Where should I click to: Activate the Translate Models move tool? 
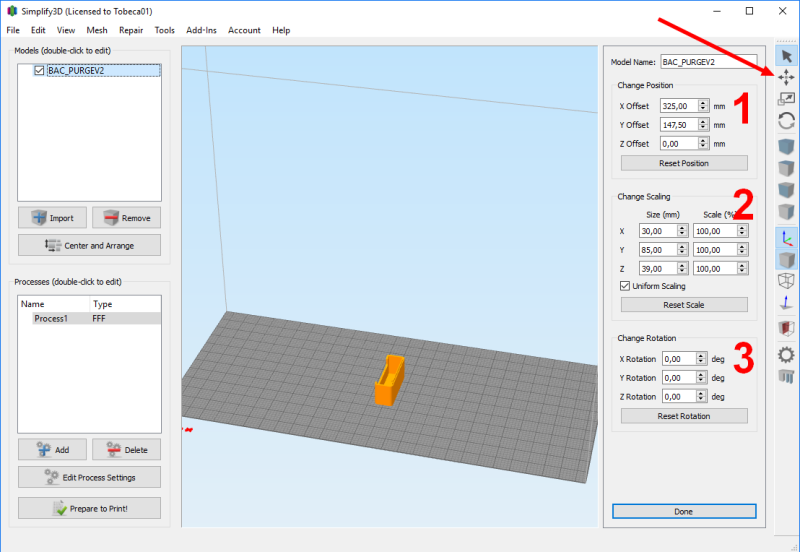[787, 77]
